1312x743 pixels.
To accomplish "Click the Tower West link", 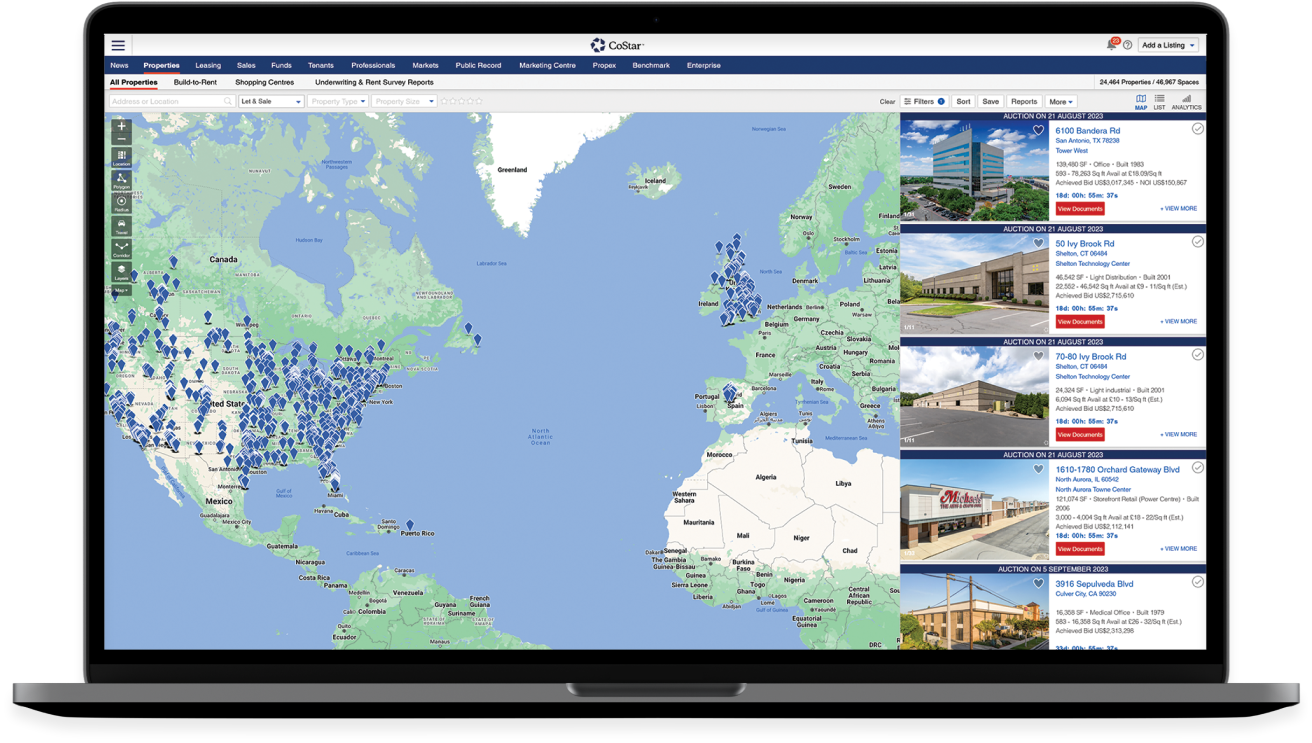I will tap(1071, 151).
